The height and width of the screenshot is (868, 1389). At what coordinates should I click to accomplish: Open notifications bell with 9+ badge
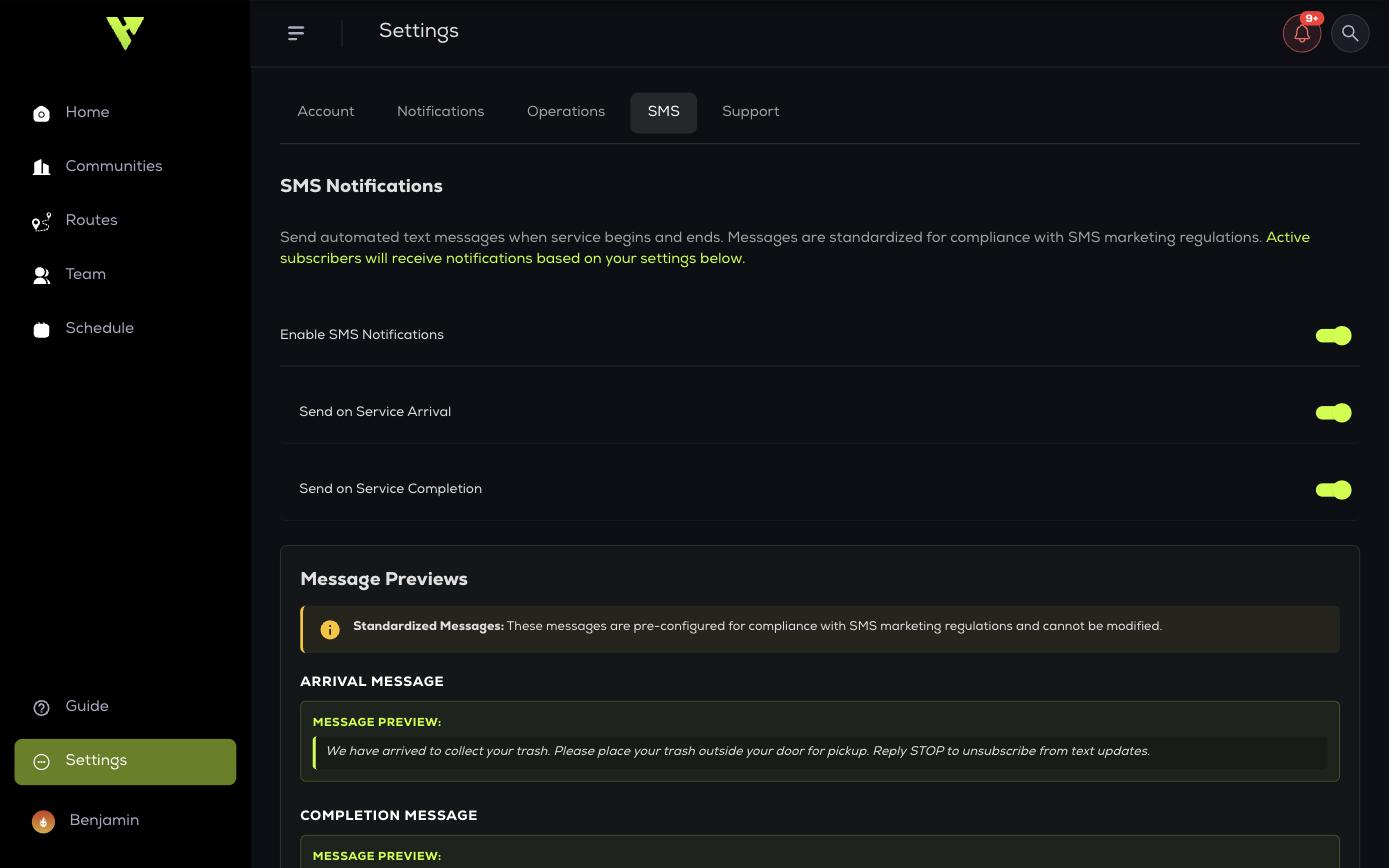[x=1302, y=33]
